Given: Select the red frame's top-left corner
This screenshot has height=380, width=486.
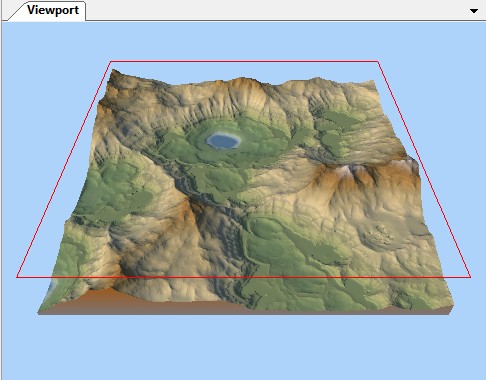Looking at the screenshot, I should click(x=111, y=61).
